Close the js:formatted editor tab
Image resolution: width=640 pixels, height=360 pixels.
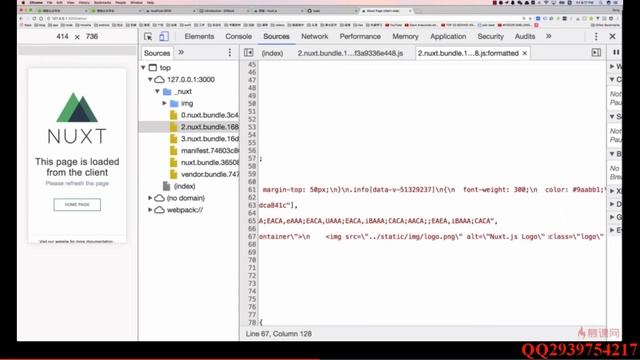(525, 53)
